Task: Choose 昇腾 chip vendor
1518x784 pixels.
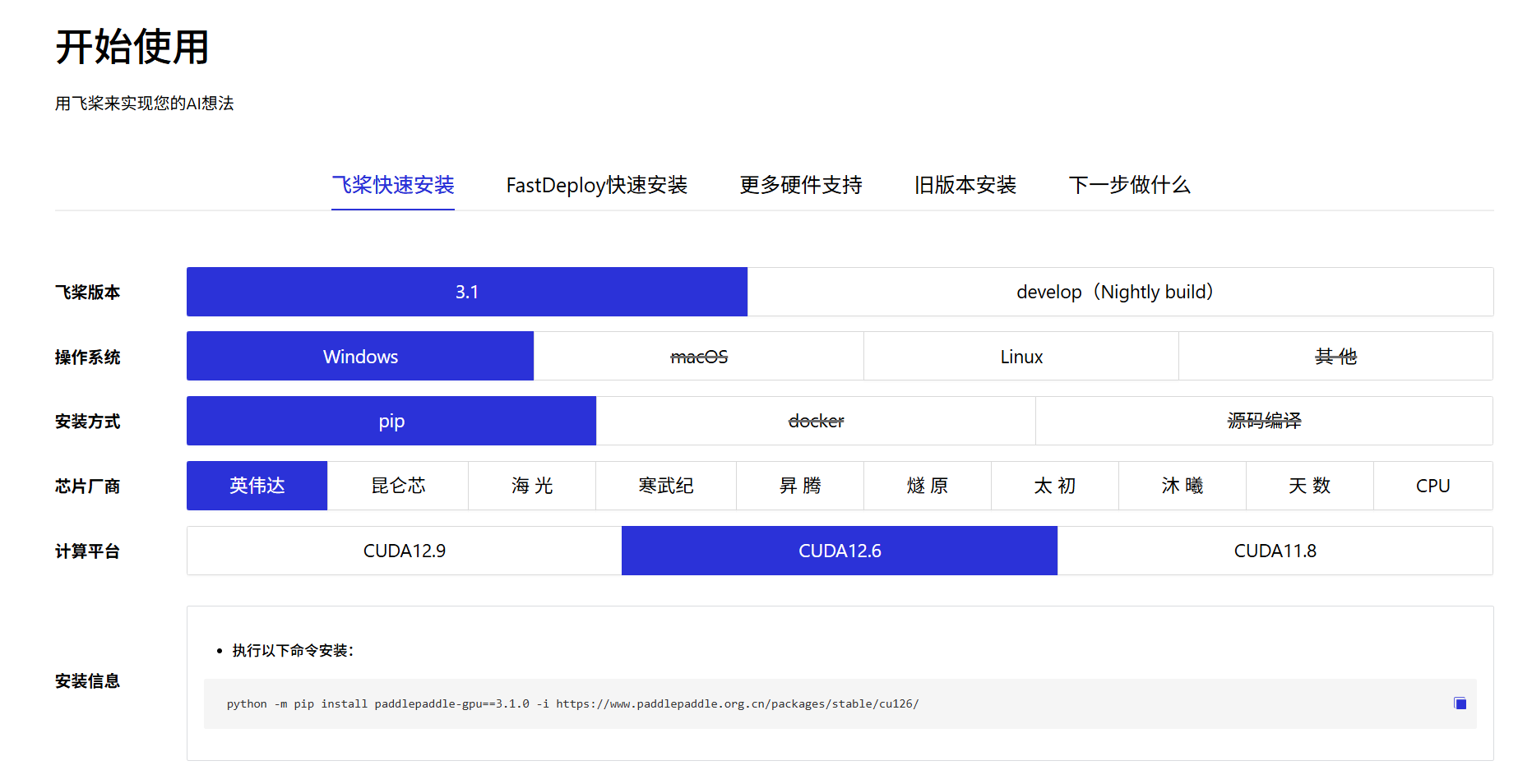Action: [x=800, y=486]
